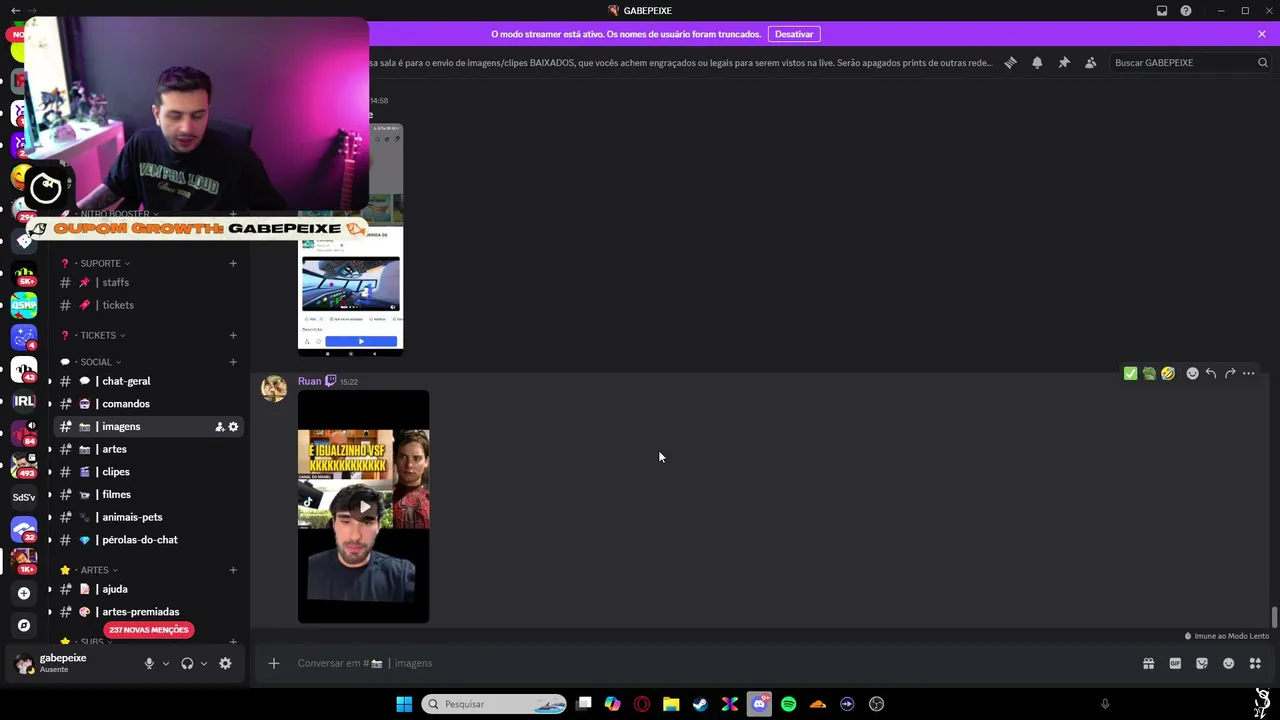Jump to 237 novas menções
The width and height of the screenshot is (1280, 720).
pos(148,630)
